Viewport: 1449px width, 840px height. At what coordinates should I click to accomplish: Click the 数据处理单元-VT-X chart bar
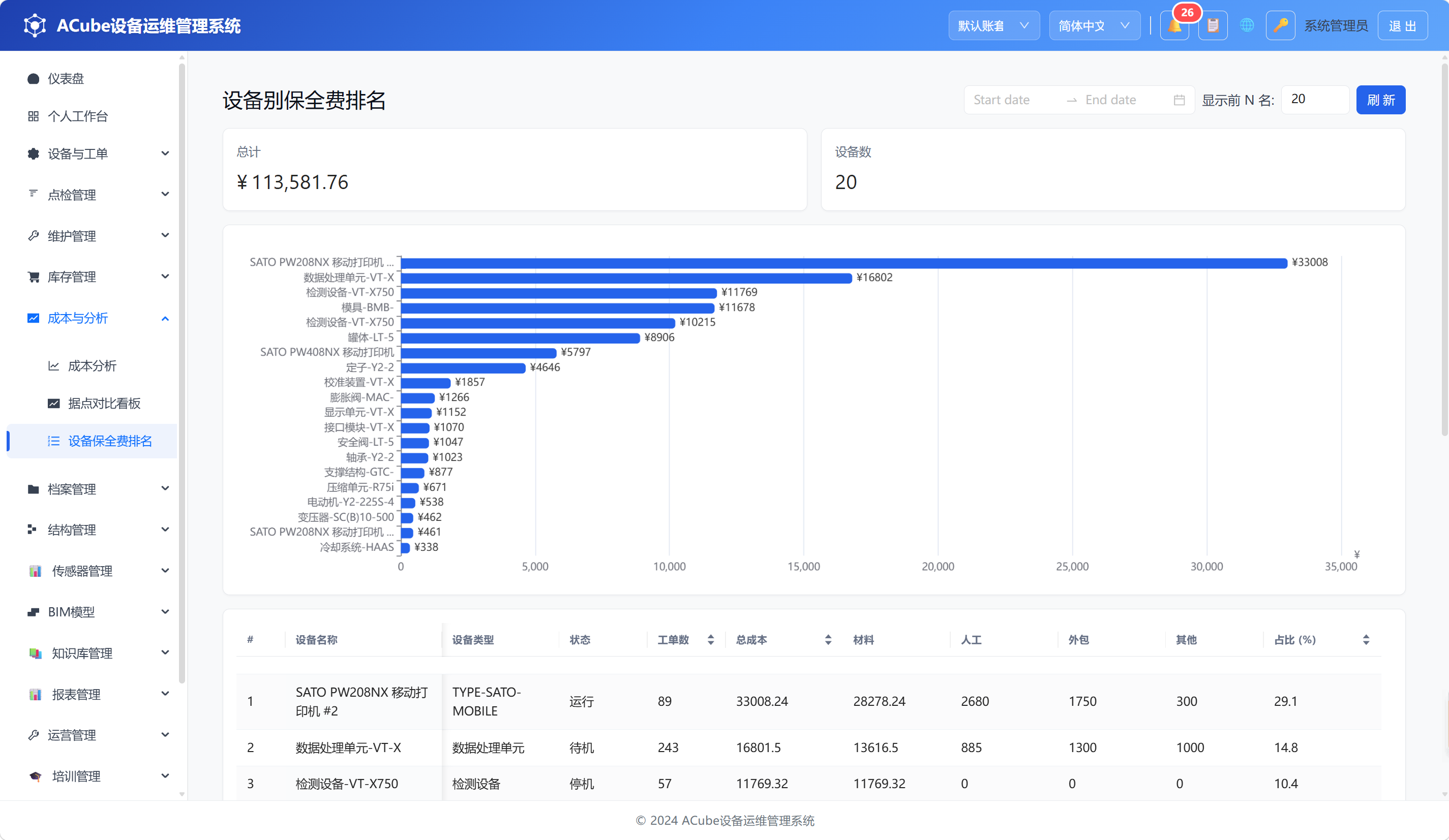626,277
